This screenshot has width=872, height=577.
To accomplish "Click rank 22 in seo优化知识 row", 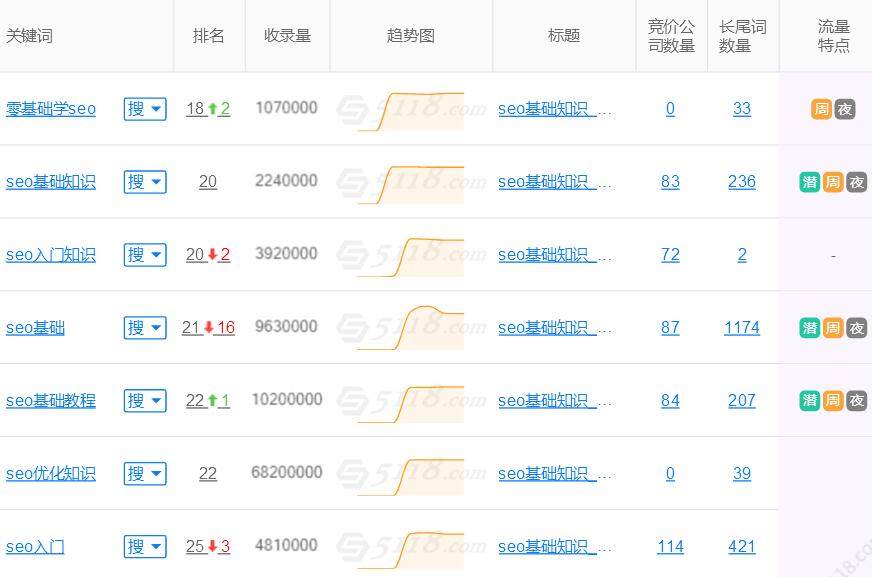I will (208, 474).
